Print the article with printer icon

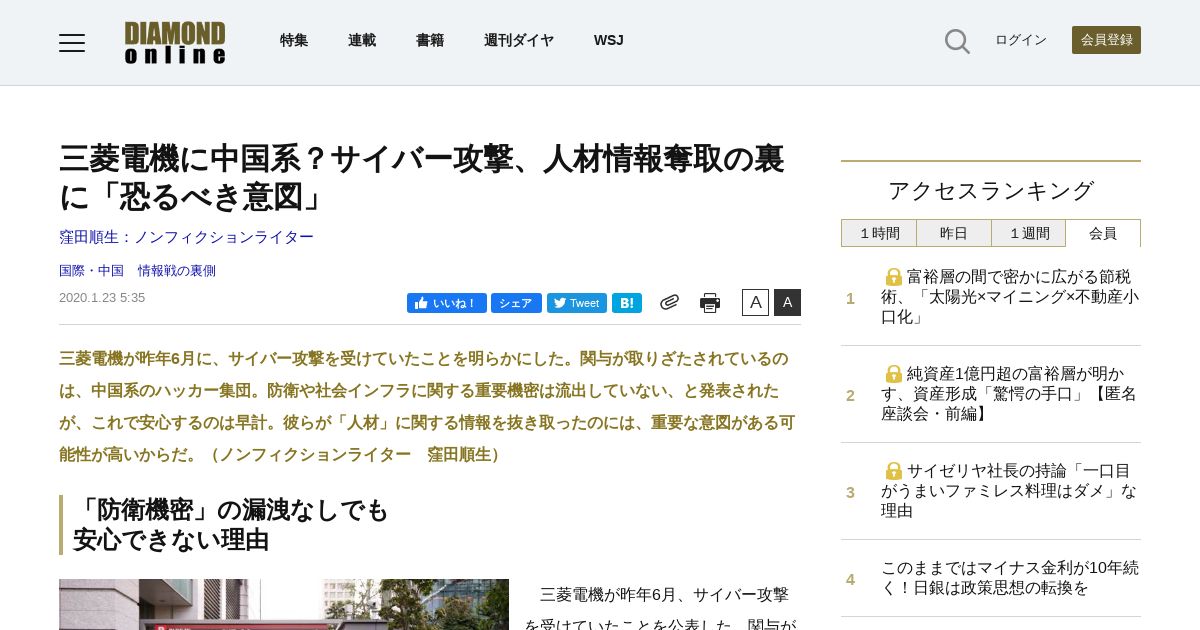click(x=710, y=303)
